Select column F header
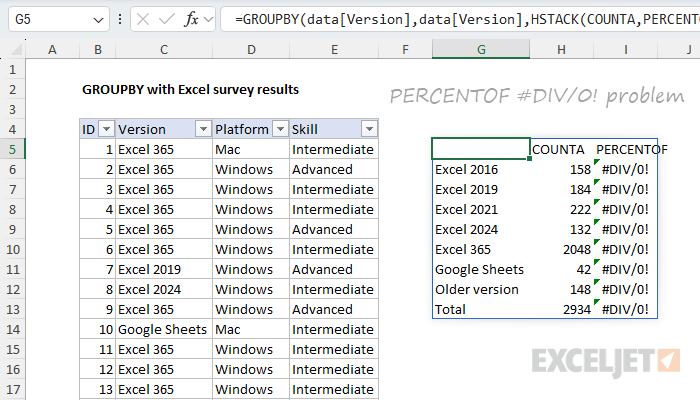Image resolution: width=700 pixels, height=400 pixels. (x=405, y=50)
